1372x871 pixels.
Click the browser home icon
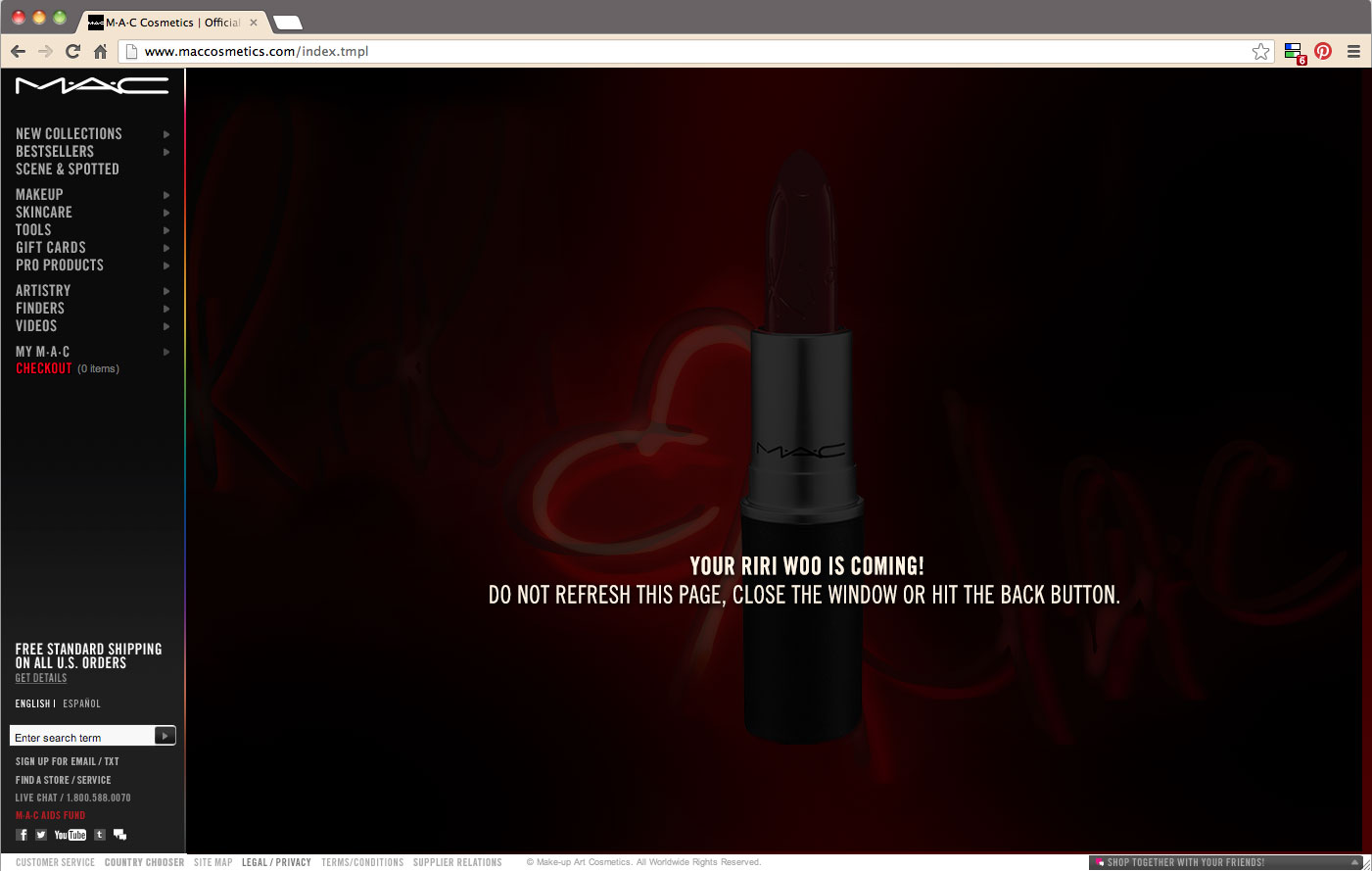pos(100,51)
